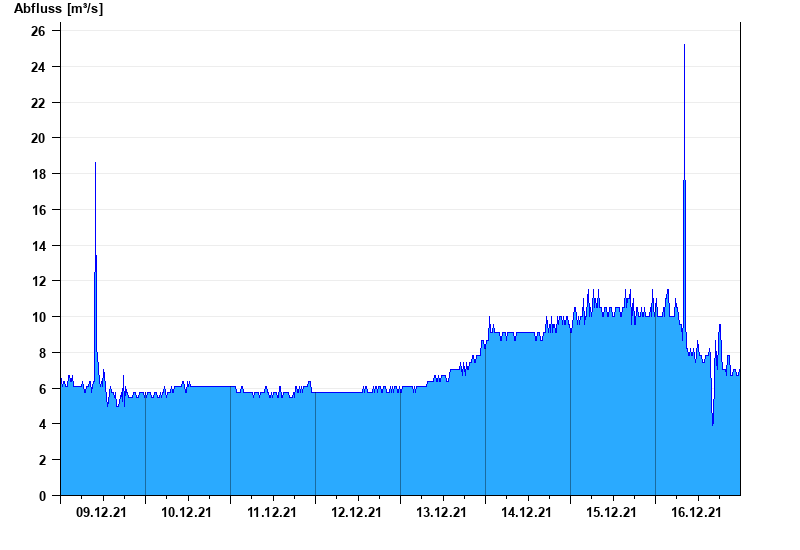
Task: Click the y-axis value 16
Action: coord(38,210)
